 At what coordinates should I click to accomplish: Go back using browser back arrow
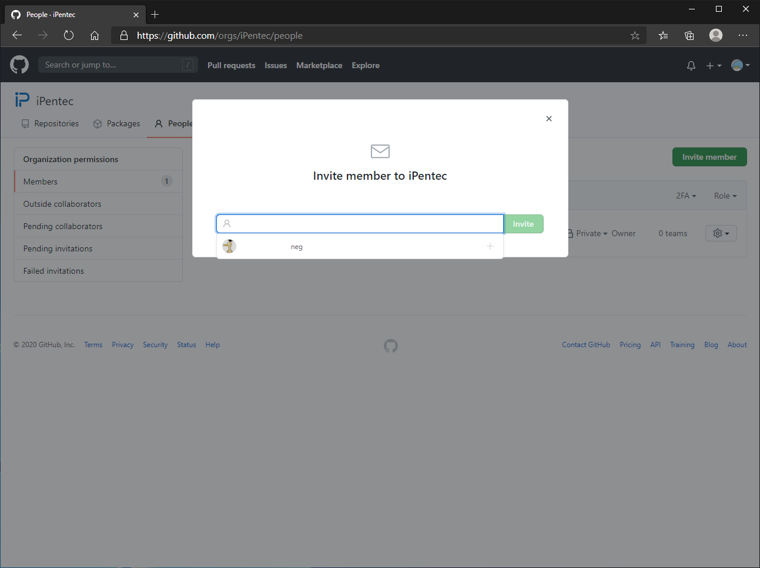(17, 35)
